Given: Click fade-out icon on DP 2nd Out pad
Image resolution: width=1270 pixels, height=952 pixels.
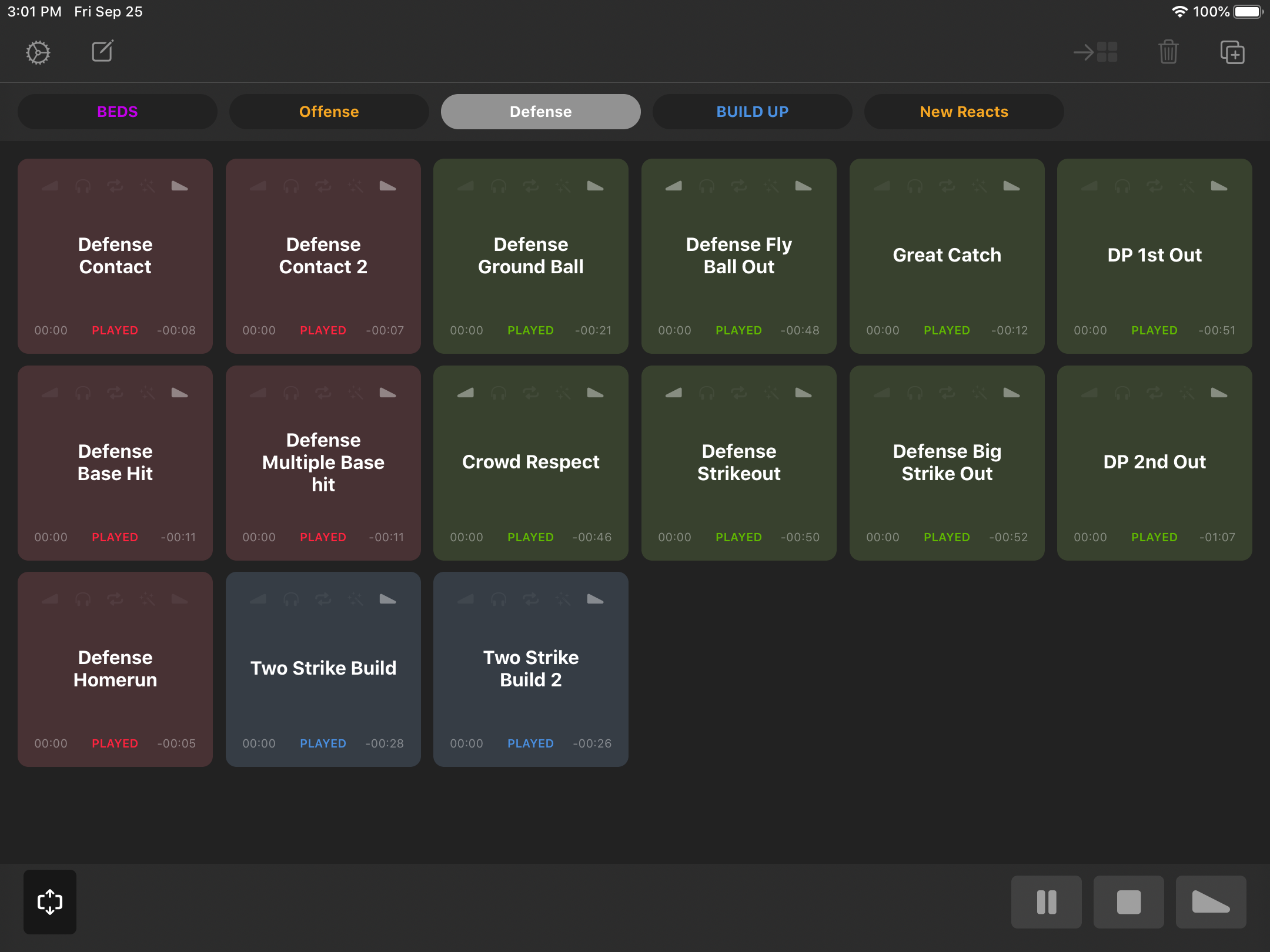Looking at the screenshot, I should point(1219,393).
